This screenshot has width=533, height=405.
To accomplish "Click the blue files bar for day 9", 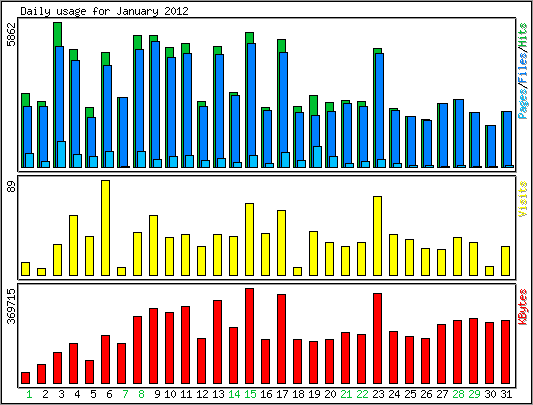I will (156, 104).
